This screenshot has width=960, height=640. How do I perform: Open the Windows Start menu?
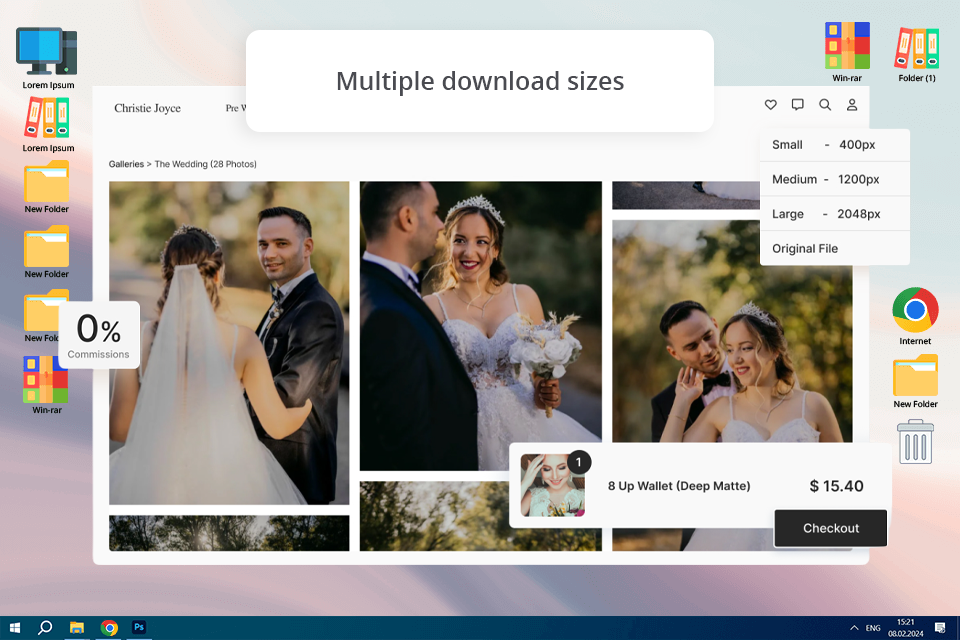(15, 628)
